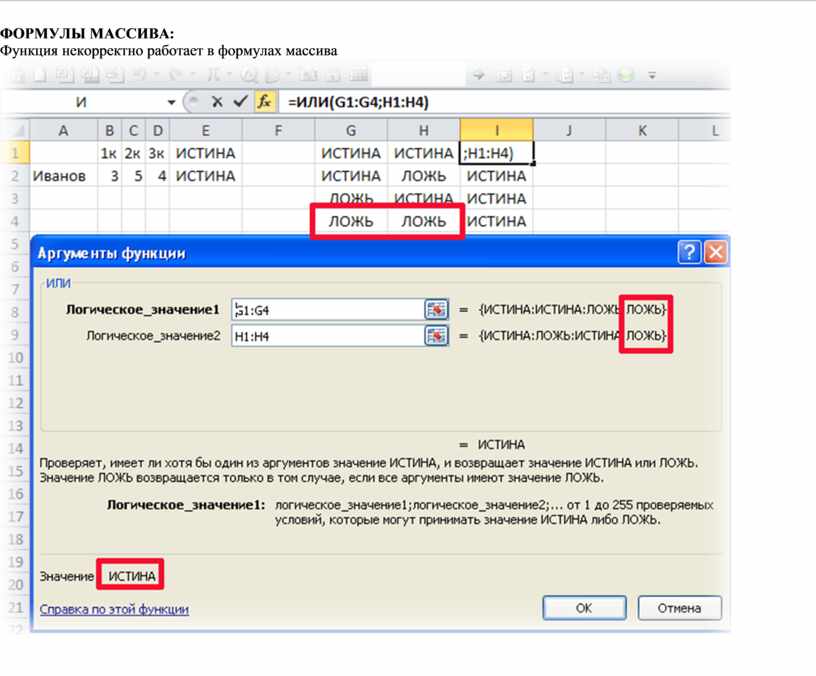Select cell H1 containing ИСТИНА

point(424,153)
